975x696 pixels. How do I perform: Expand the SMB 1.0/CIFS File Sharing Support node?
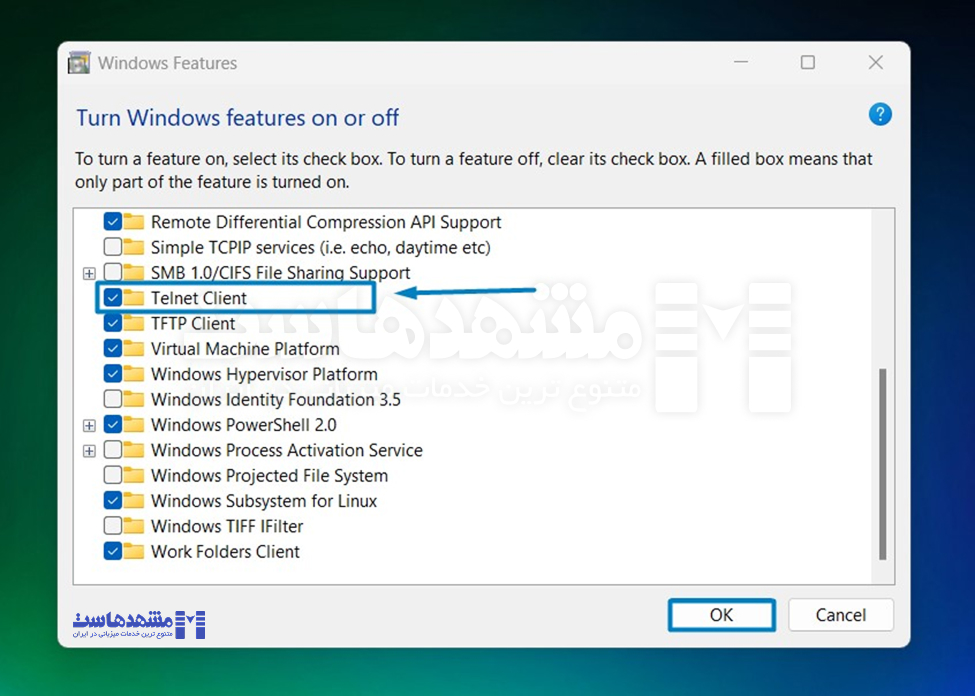(x=90, y=274)
